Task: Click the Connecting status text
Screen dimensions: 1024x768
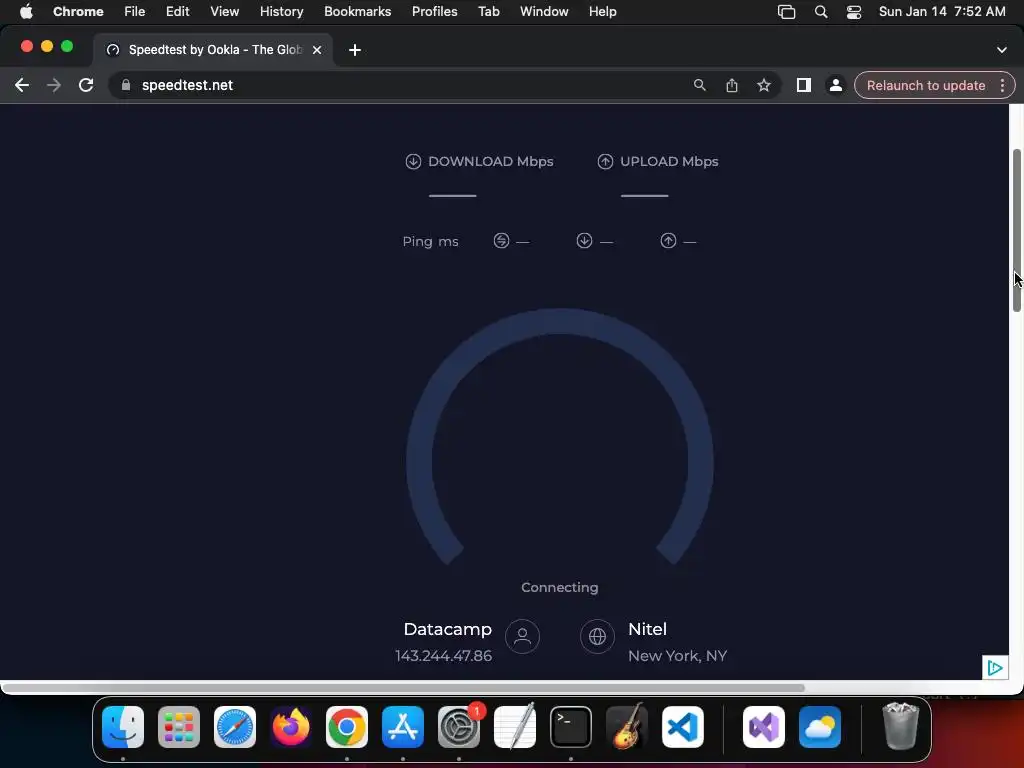Action: tap(560, 587)
